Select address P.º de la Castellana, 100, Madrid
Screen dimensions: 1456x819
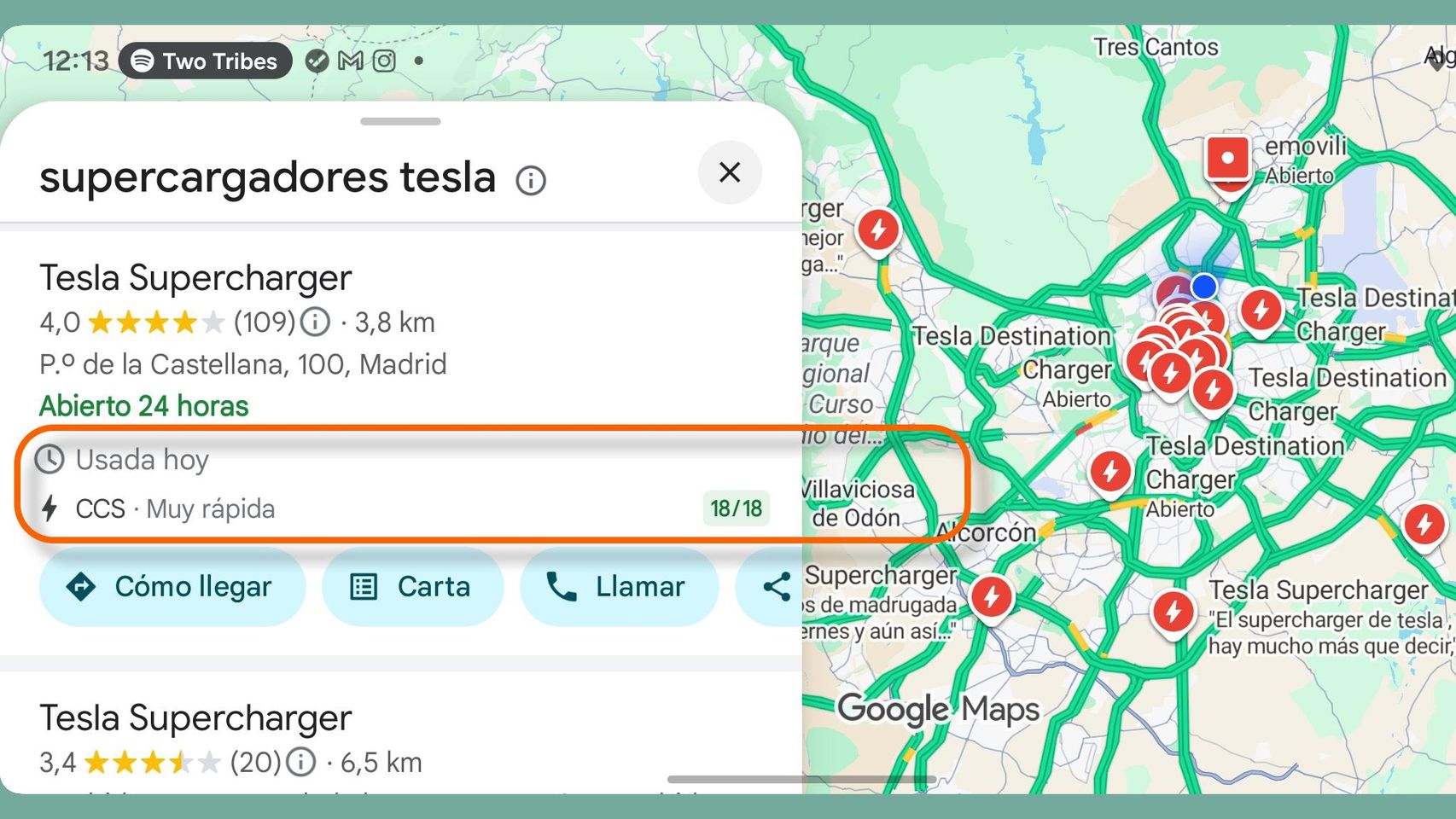[243, 364]
